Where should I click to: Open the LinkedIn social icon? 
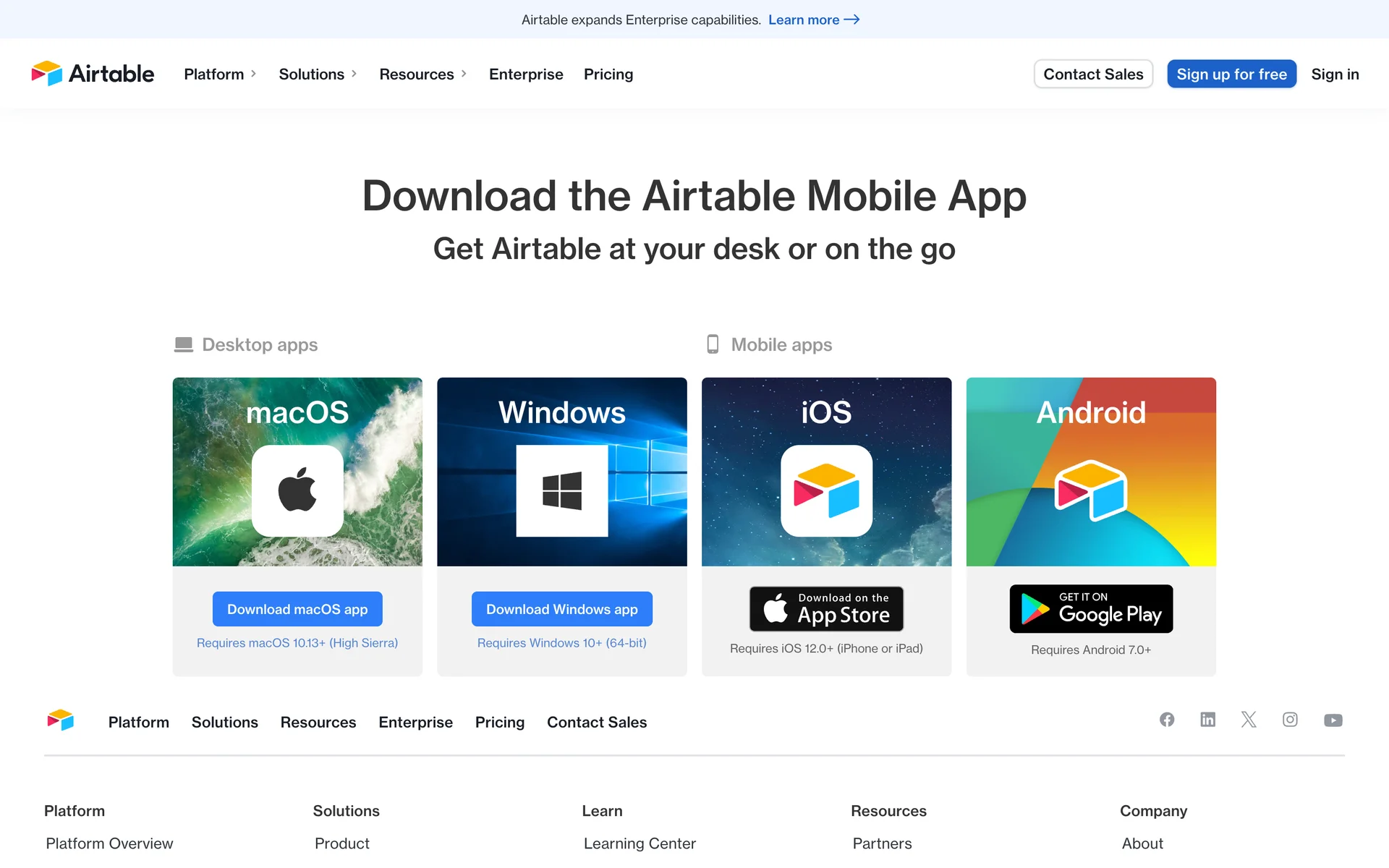pyautogui.click(x=1207, y=720)
